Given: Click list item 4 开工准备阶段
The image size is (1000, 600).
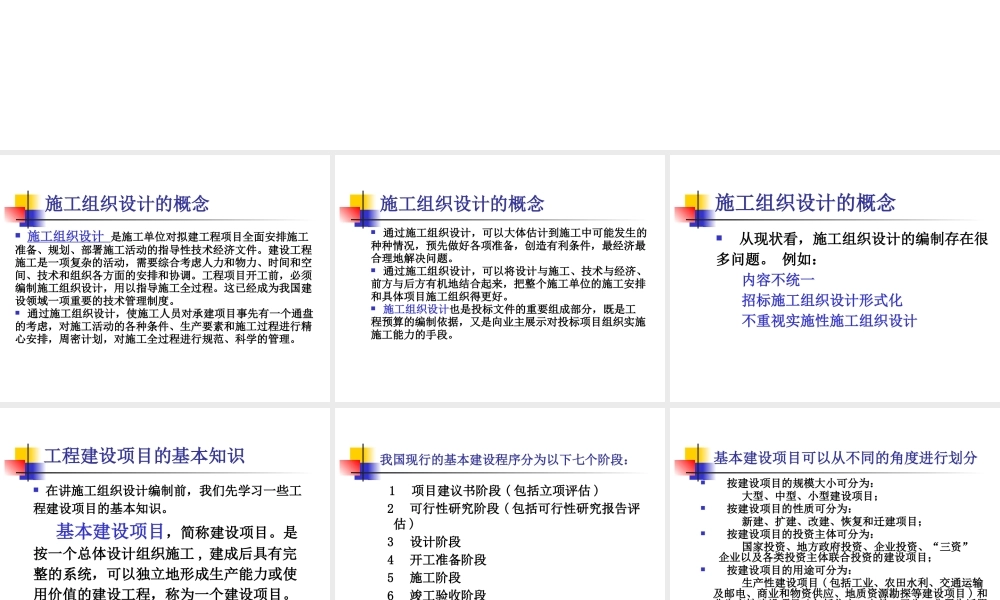Looking at the screenshot, I should pyautogui.click(x=436, y=559).
